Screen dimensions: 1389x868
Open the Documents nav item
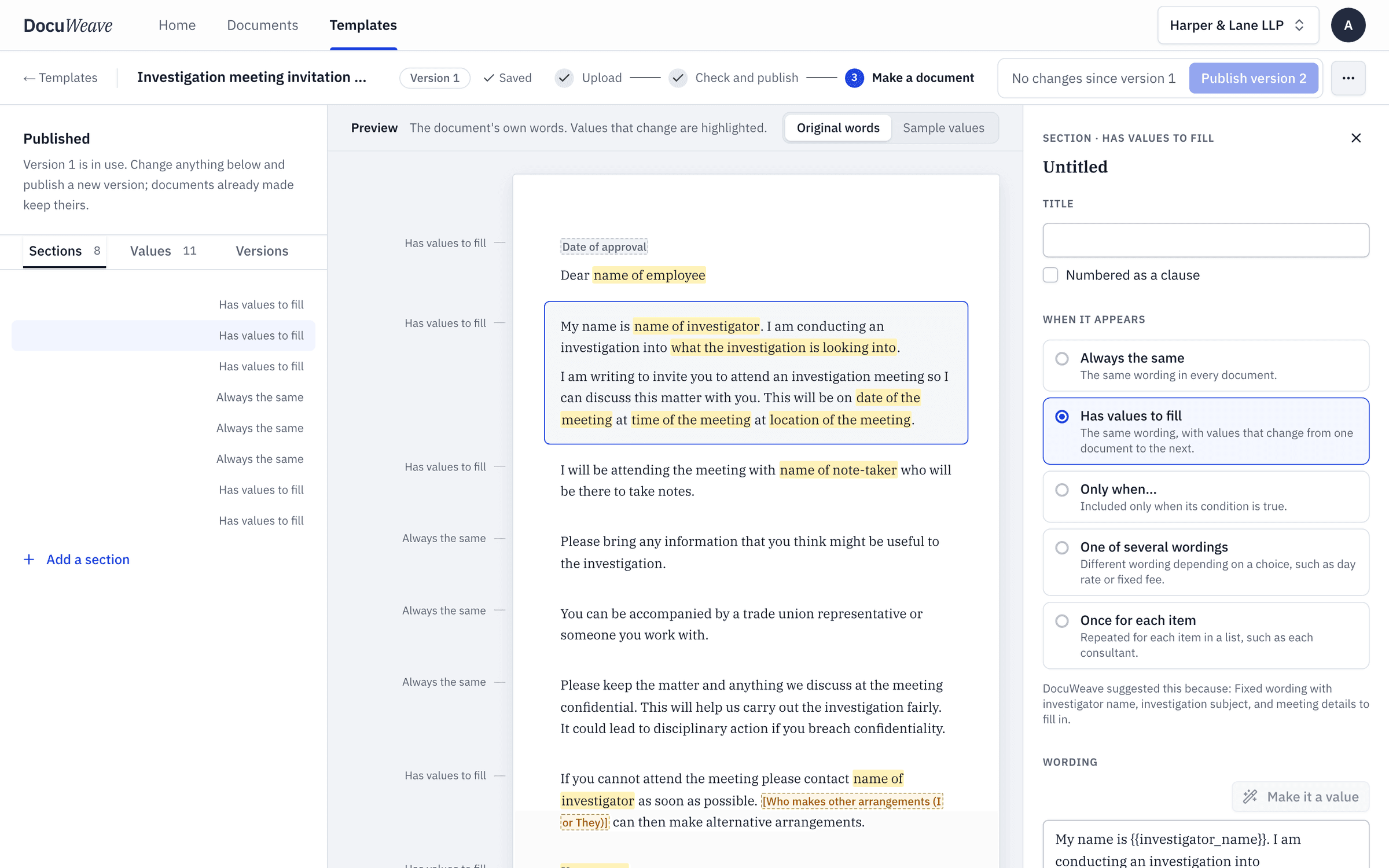[262, 25]
